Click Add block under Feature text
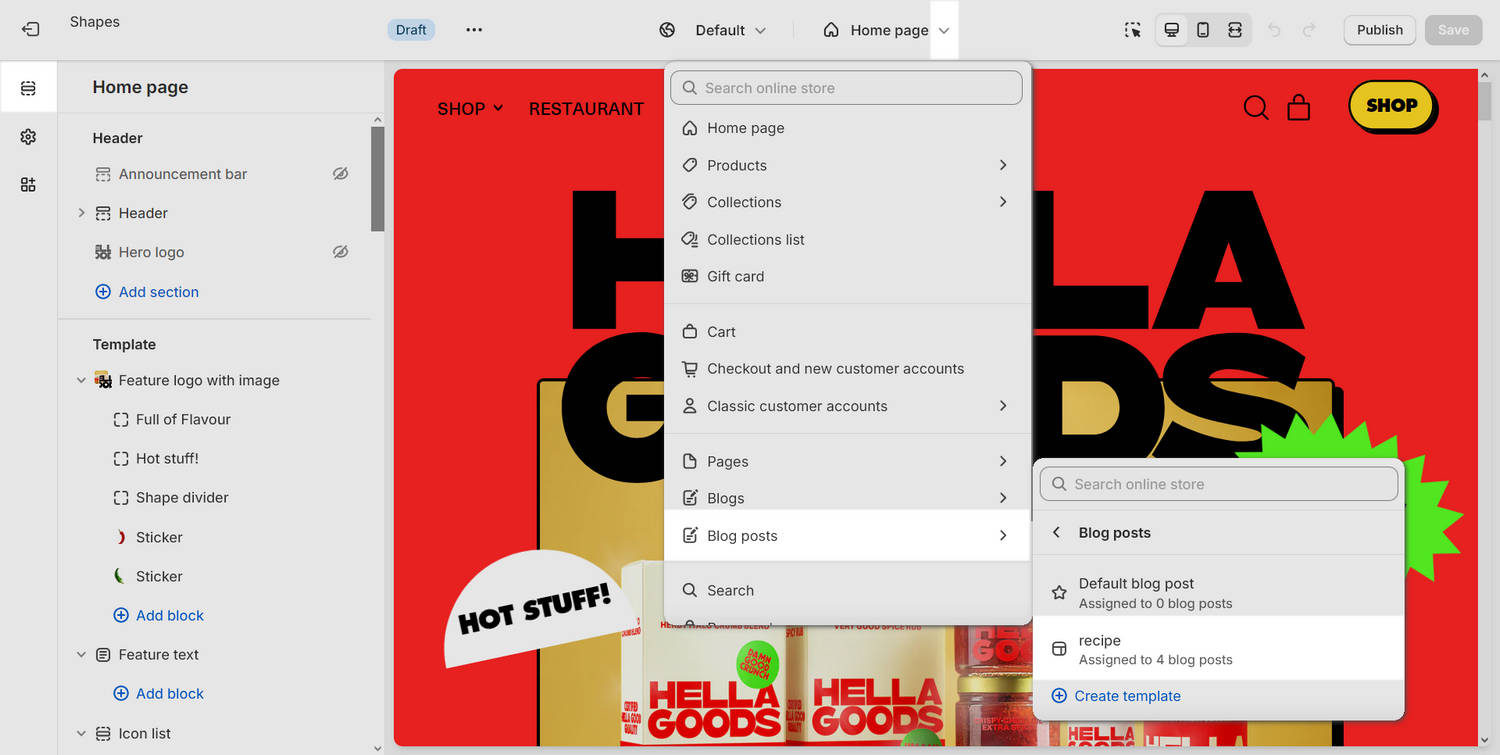The image size is (1500, 755). click(x=159, y=693)
